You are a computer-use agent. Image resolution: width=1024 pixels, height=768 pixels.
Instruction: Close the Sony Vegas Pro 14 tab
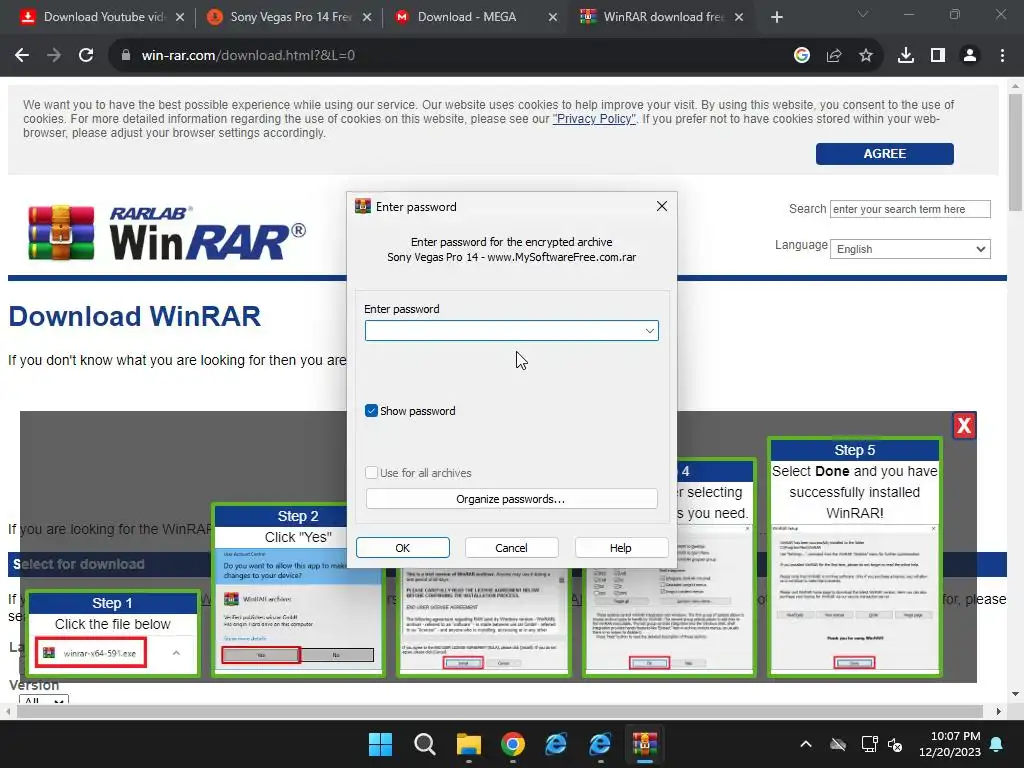click(x=367, y=17)
